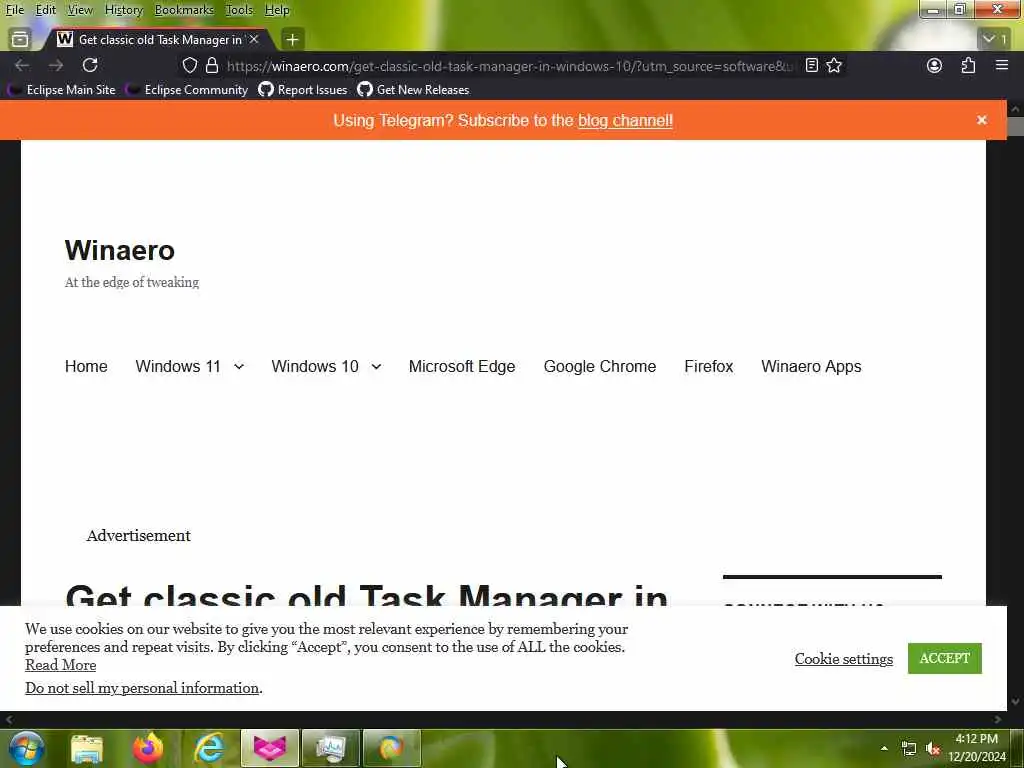
Task: Click the vertical scrollbar down arrow
Action: pyautogui.click(x=1016, y=702)
